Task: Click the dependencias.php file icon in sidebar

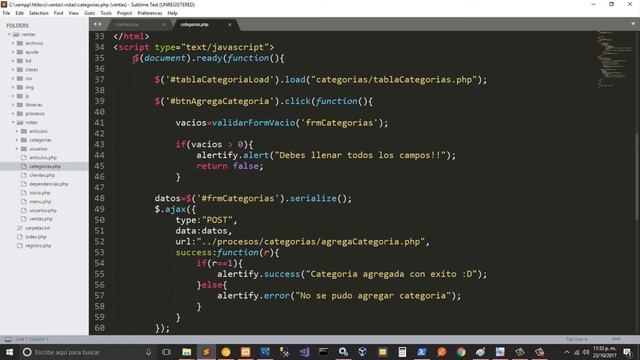Action: pyautogui.click(x=24, y=184)
